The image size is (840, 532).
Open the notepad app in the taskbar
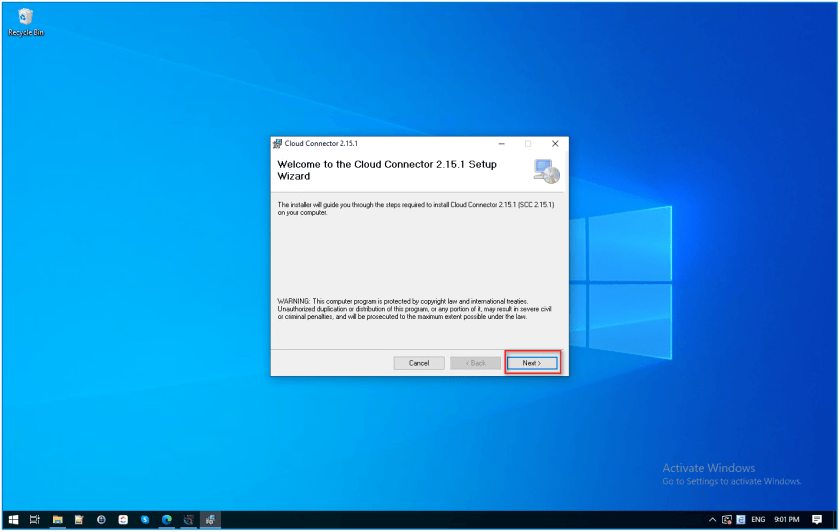(x=79, y=519)
